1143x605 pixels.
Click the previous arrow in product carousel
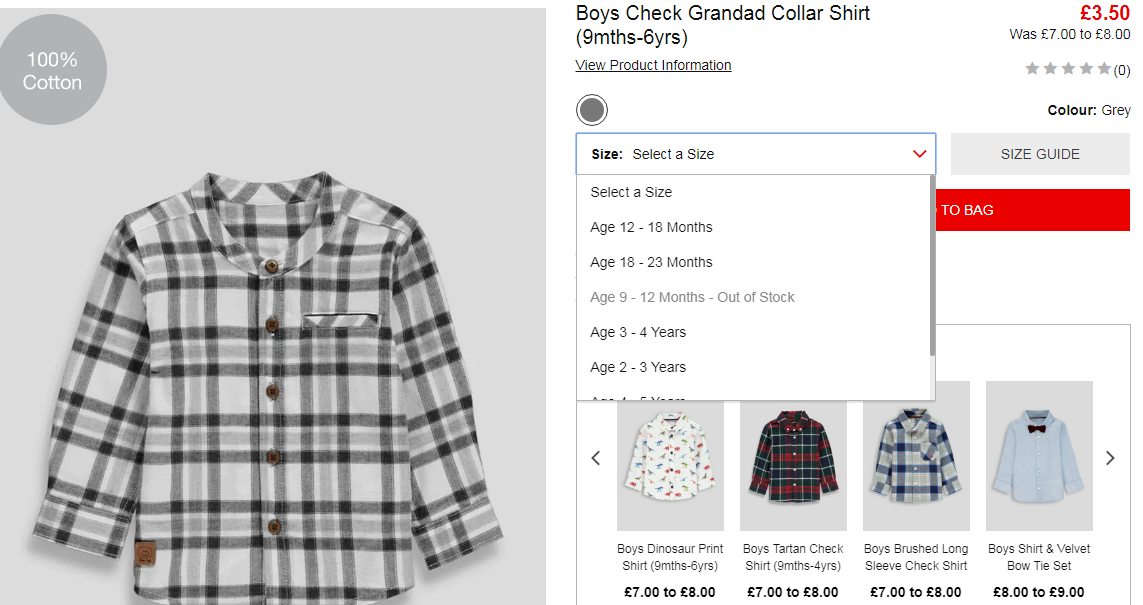pyautogui.click(x=596, y=458)
